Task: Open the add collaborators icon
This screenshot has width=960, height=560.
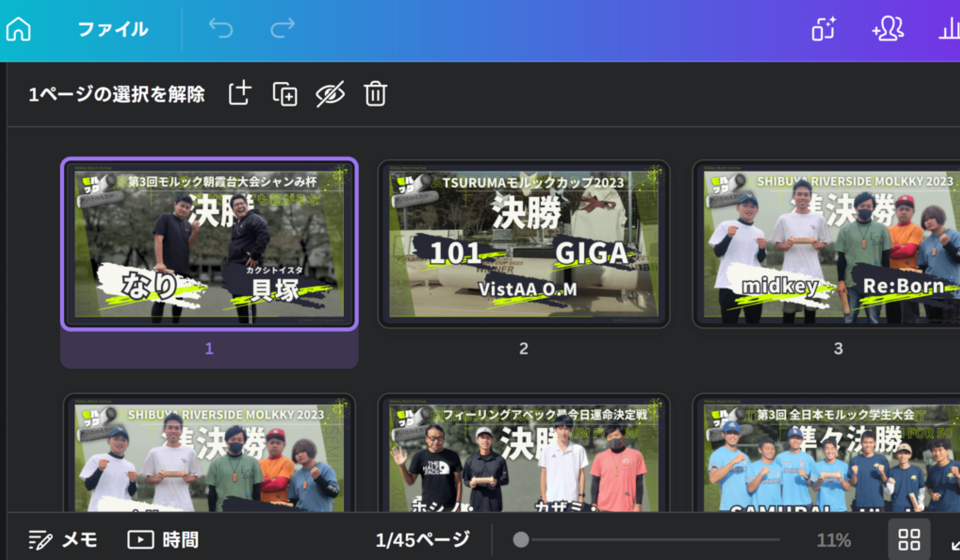Action: pyautogui.click(x=888, y=29)
